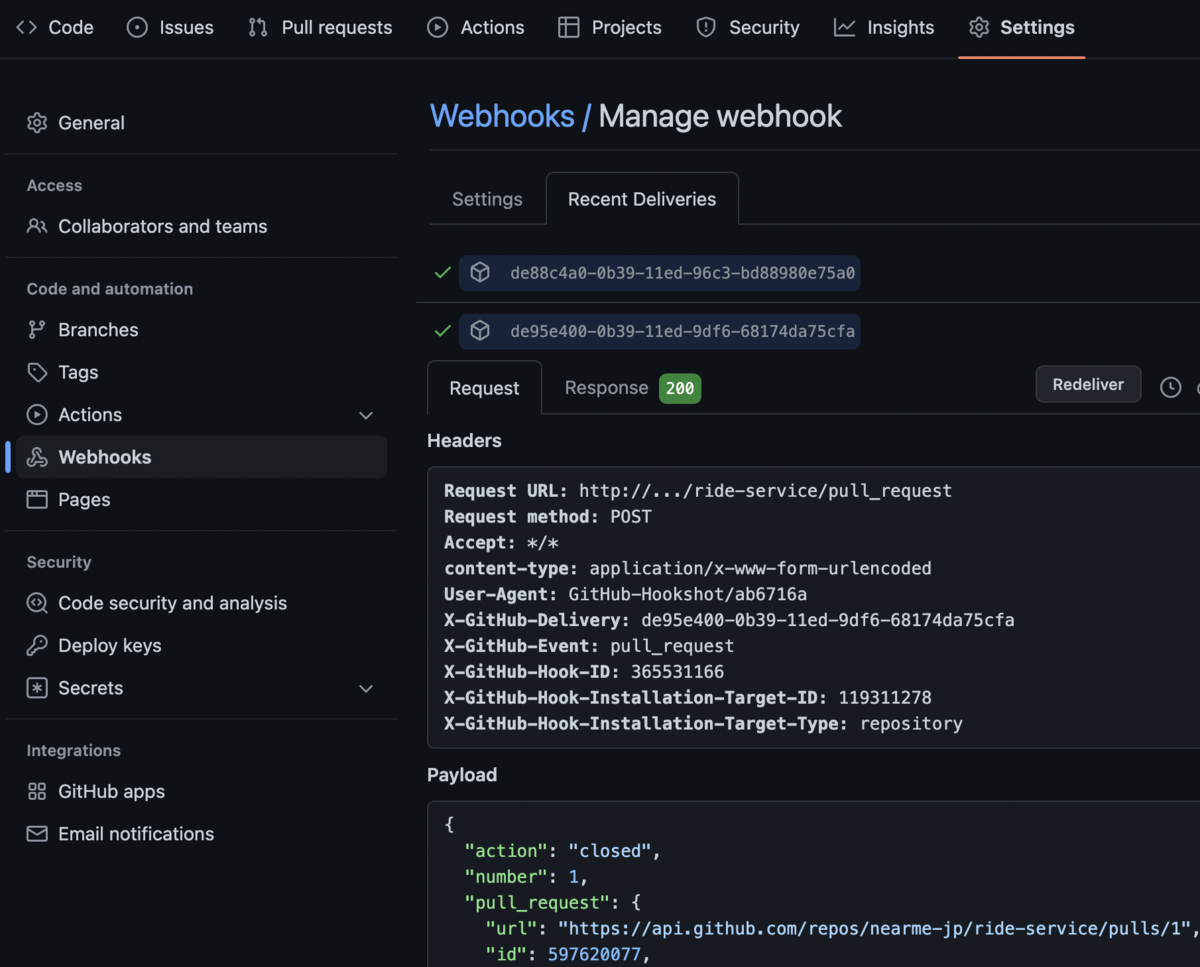The width and height of the screenshot is (1200, 967).
Task: Click the Tags tag icon
Action: (x=37, y=372)
